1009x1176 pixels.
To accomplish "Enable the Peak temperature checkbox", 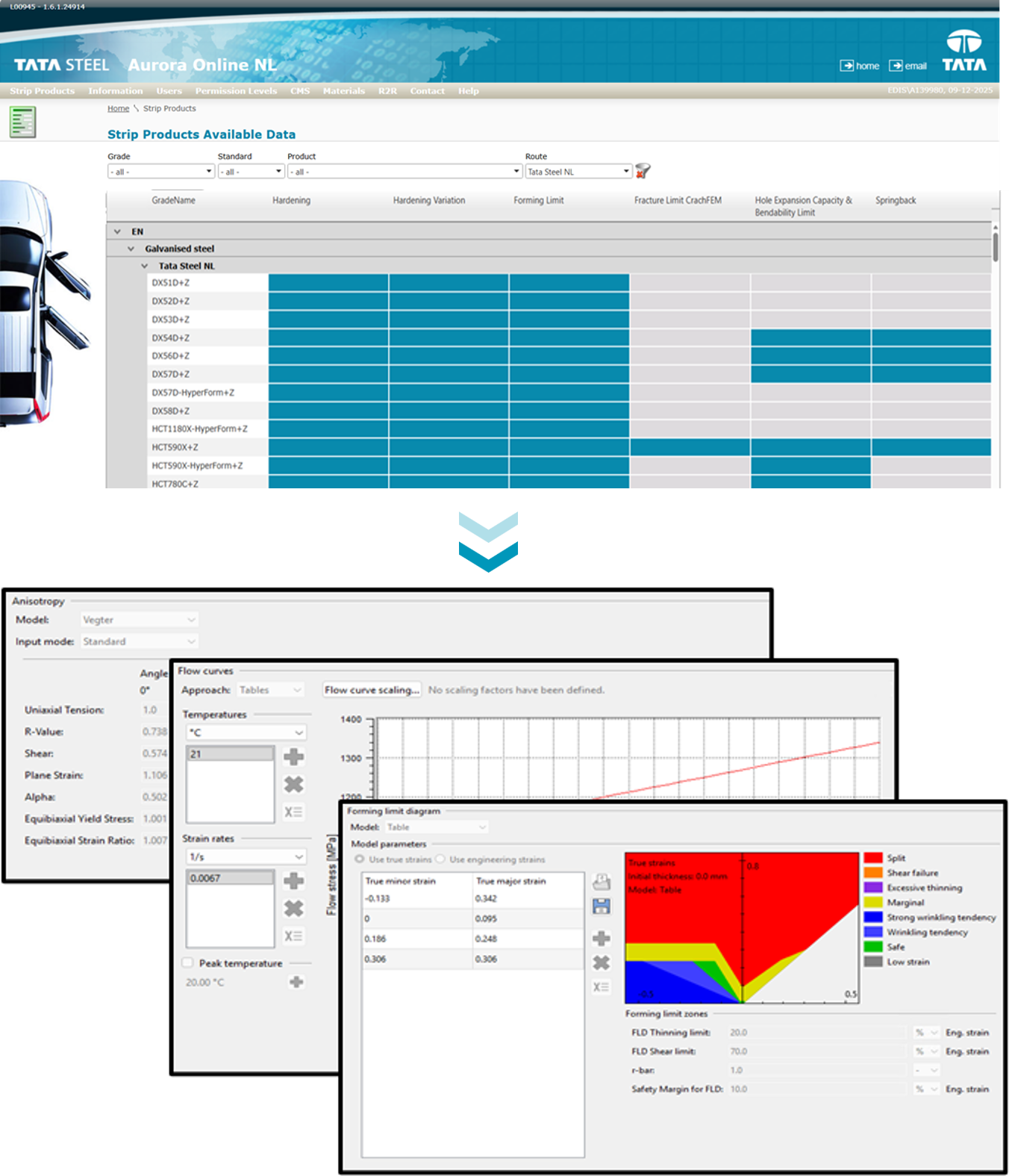I will coord(188,963).
